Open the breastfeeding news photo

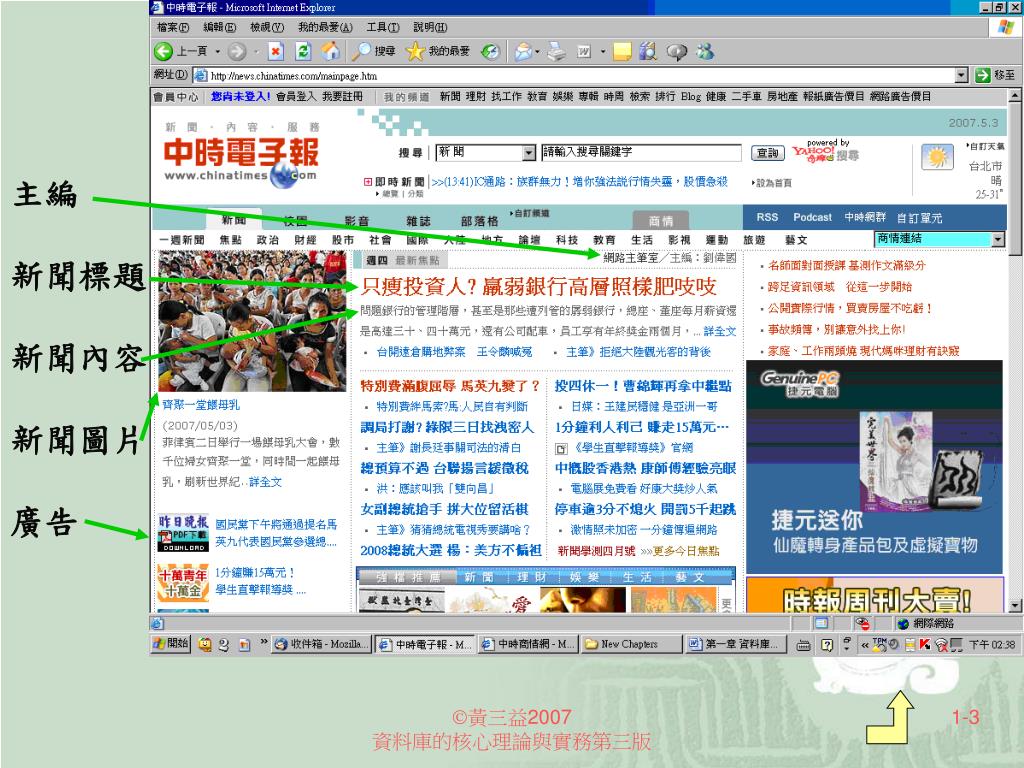click(252, 321)
